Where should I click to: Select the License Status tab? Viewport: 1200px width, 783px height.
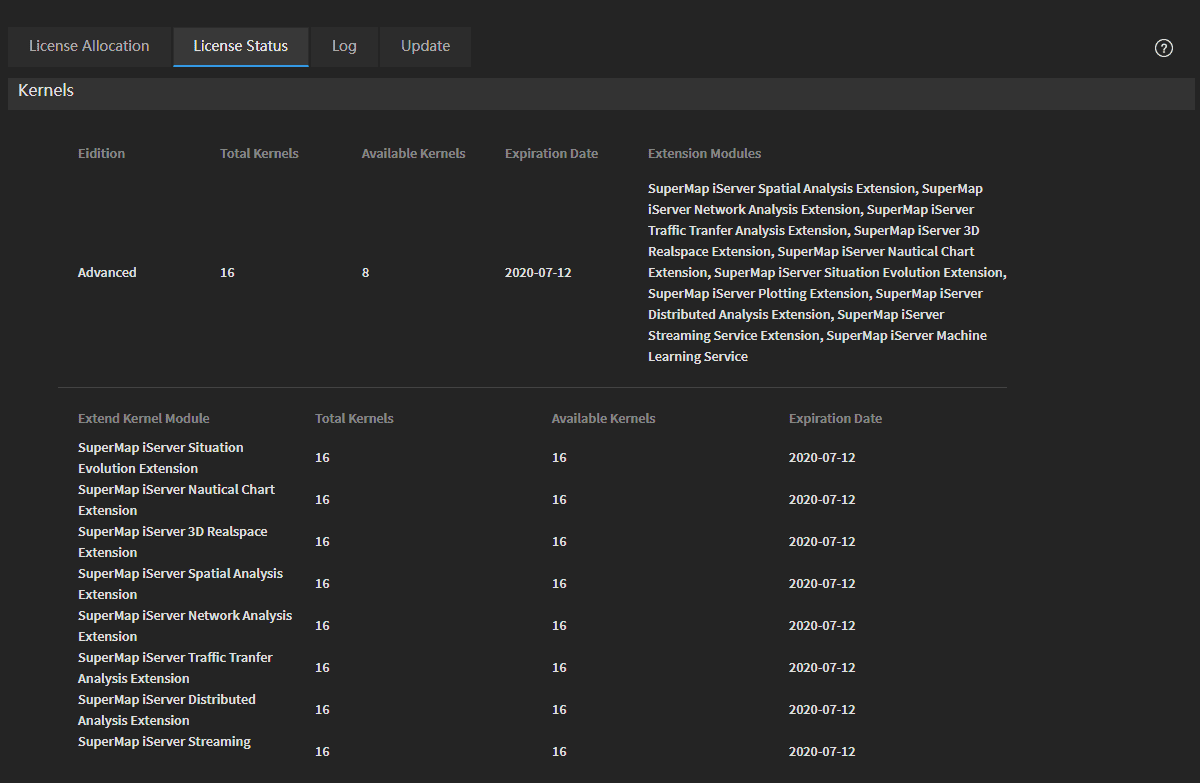240,46
